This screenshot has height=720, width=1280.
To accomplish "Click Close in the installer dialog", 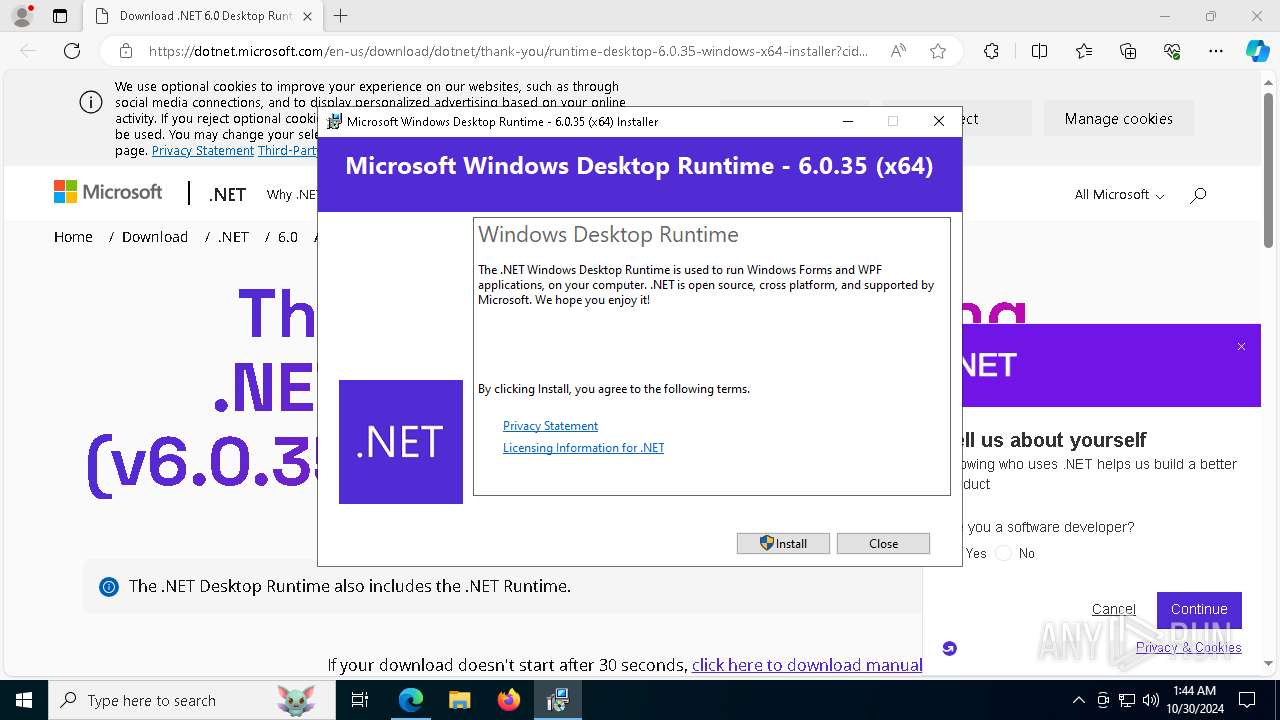I will pyautogui.click(x=883, y=543).
